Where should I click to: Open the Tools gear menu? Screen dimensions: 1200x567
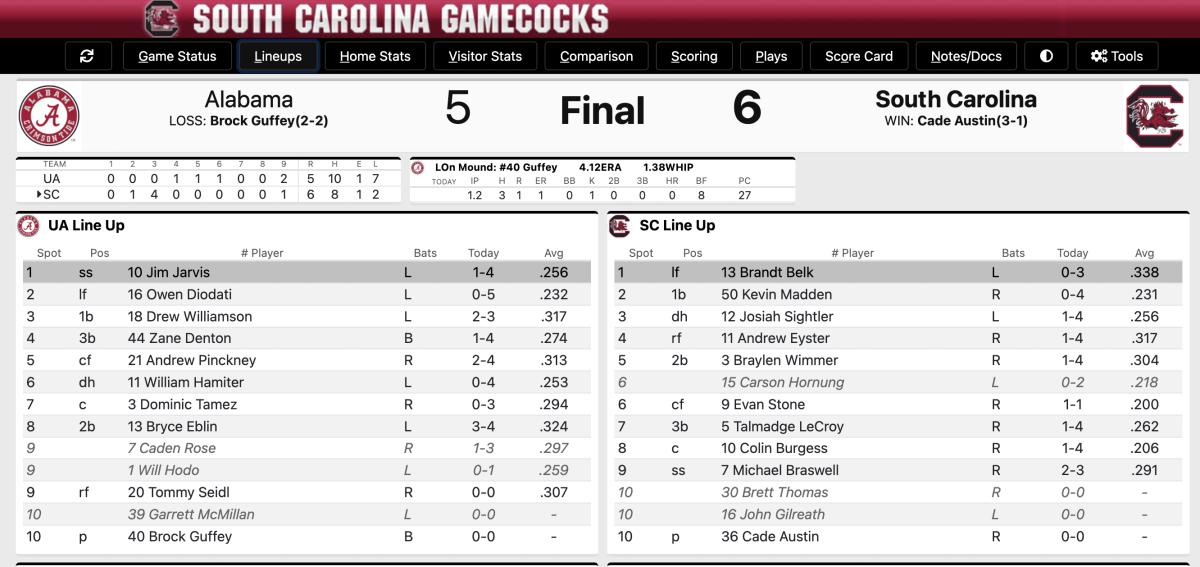pos(1117,56)
